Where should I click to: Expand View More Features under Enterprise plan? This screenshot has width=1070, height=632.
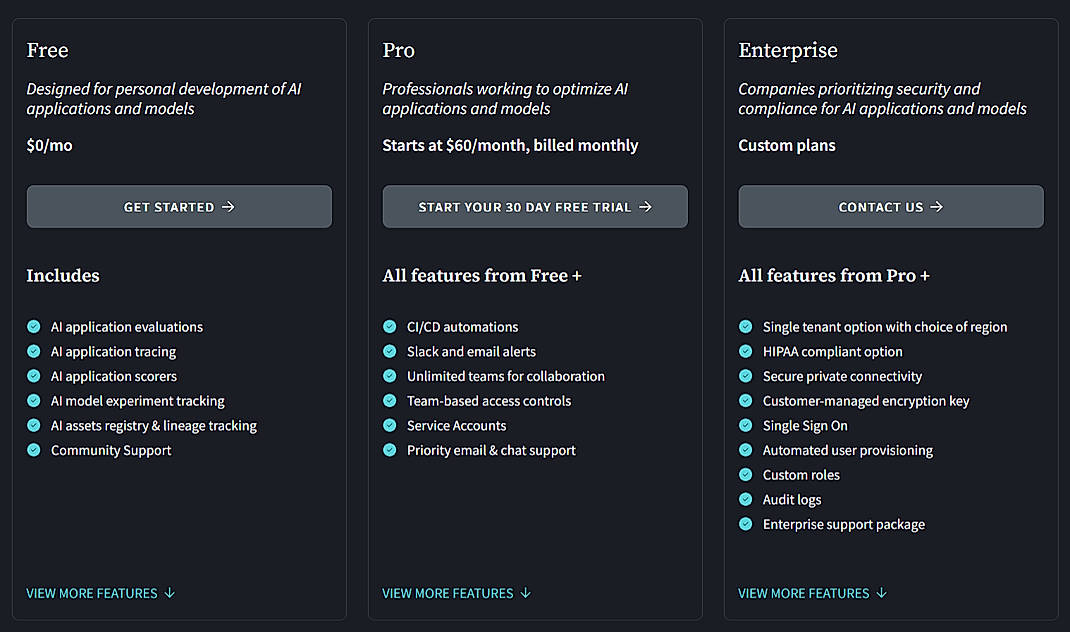click(813, 593)
